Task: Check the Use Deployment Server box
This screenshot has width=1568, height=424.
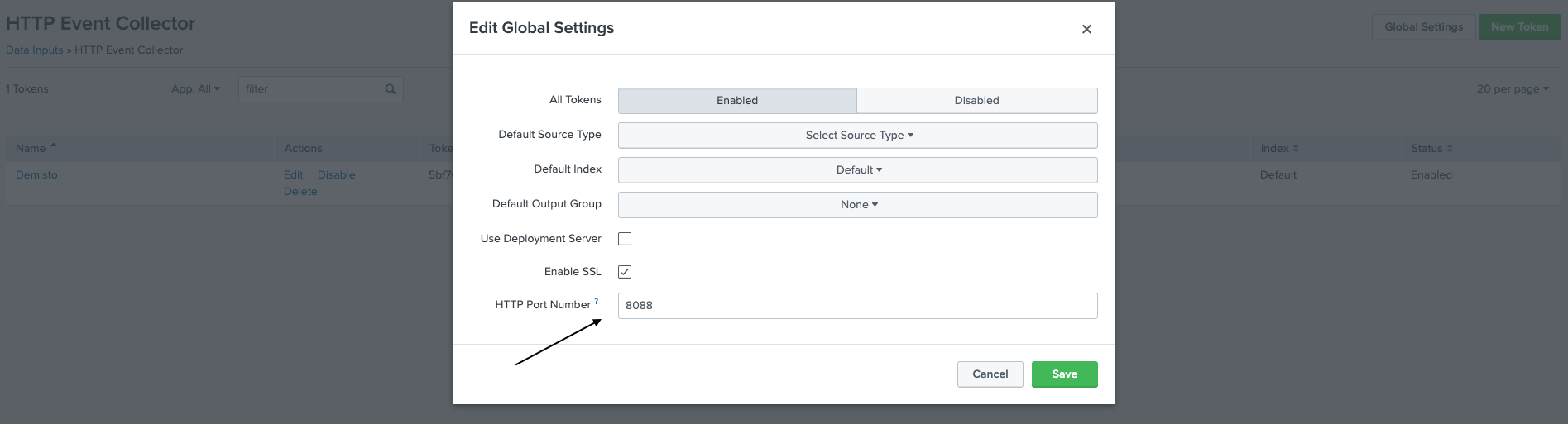Action: point(625,239)
